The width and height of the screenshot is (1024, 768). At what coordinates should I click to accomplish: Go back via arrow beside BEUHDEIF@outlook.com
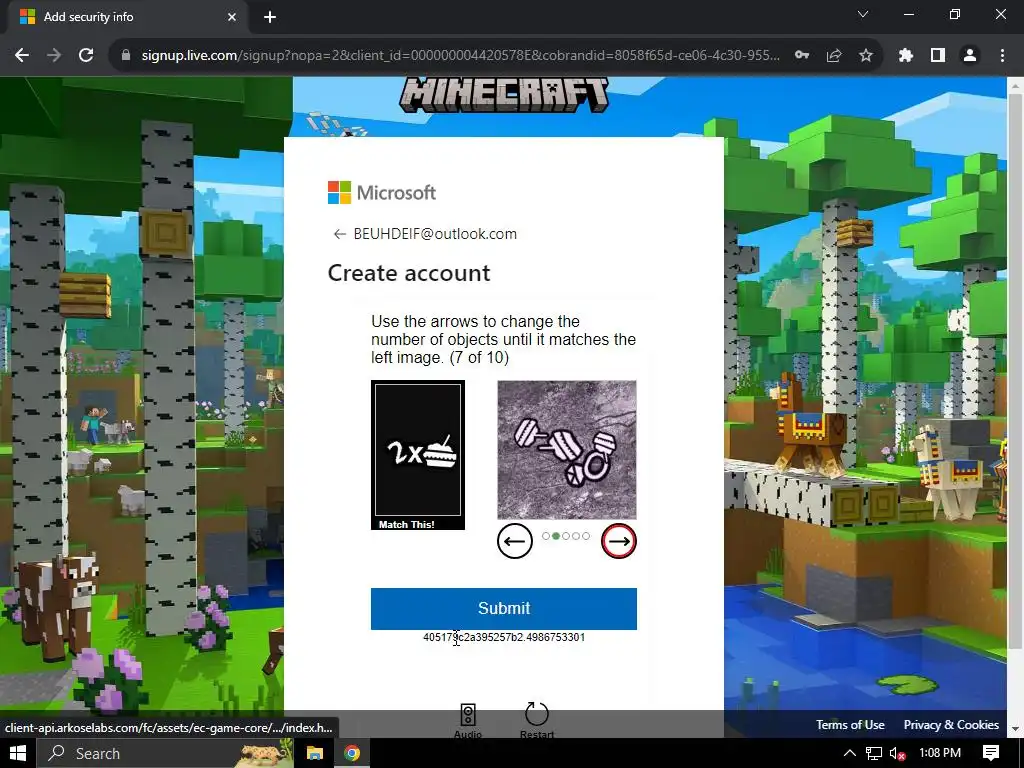click(339, 234)
